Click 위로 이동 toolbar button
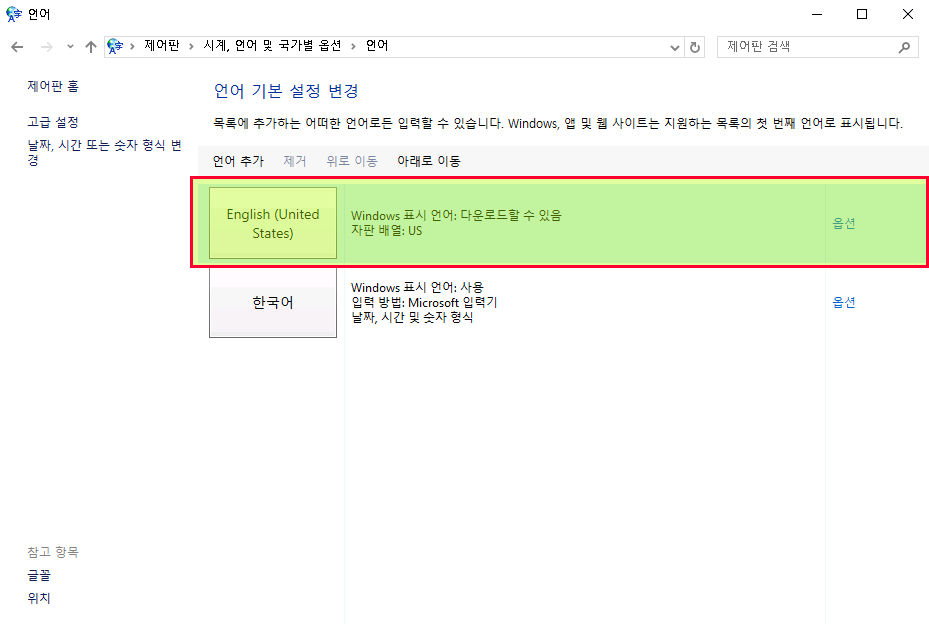Viewport: 929px width, 624px height. [x=352, y=161]
